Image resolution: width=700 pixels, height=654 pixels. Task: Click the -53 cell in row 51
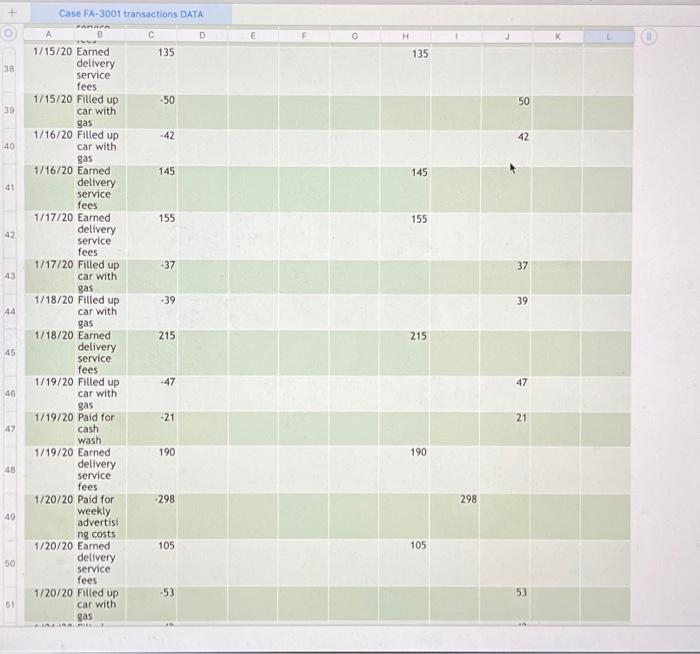[152, 604]
